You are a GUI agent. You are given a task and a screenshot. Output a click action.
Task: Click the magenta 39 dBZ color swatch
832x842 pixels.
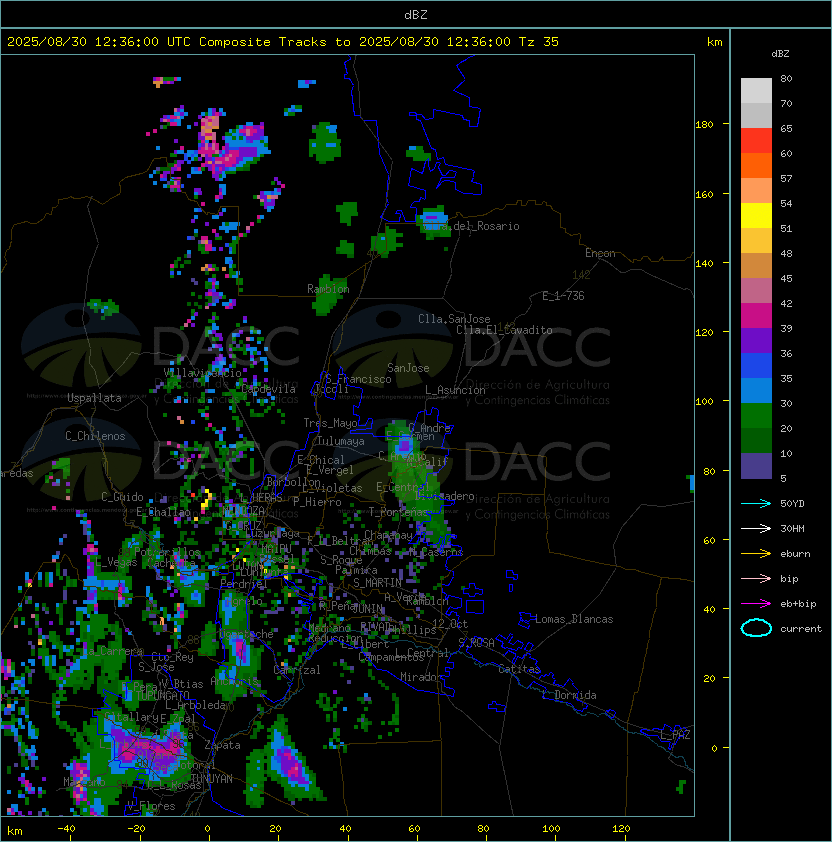tap(756, 316)
